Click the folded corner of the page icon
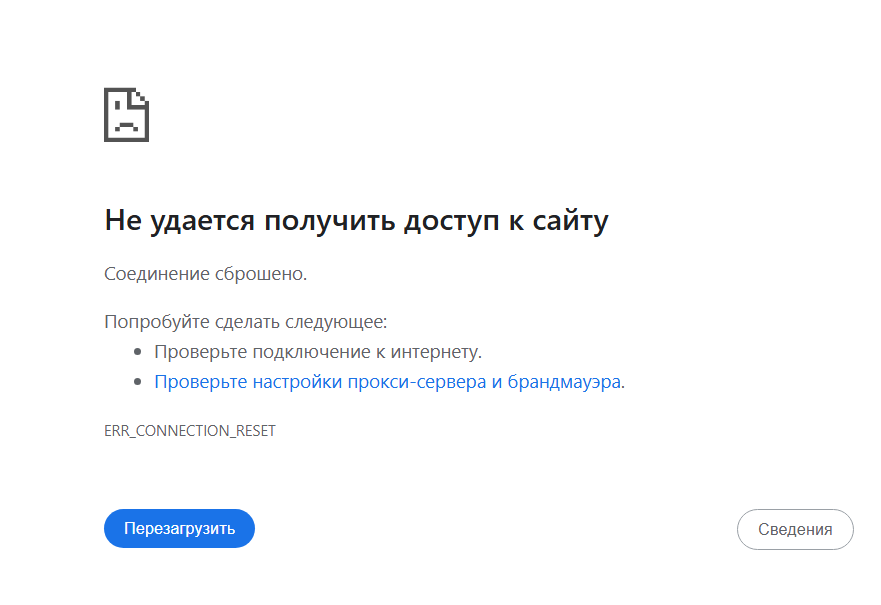This screenshot has height=605, width=881. click(x=139, y=97)
